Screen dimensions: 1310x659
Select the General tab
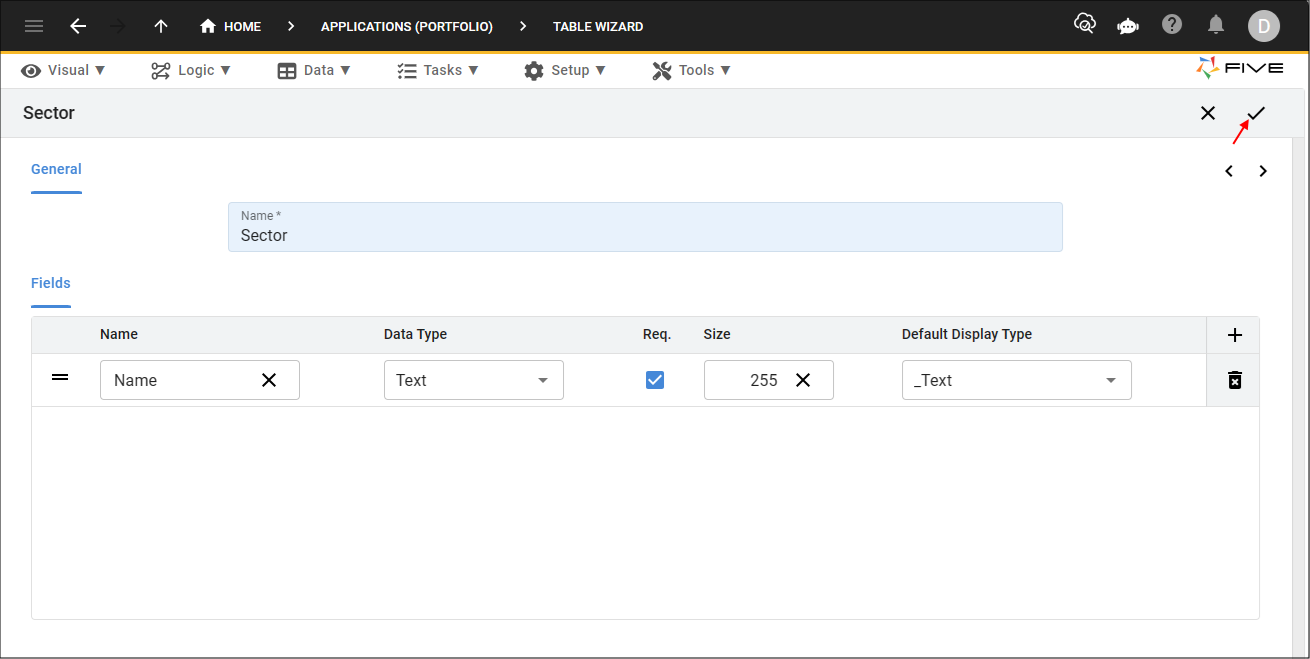click(x=56, y=170)
